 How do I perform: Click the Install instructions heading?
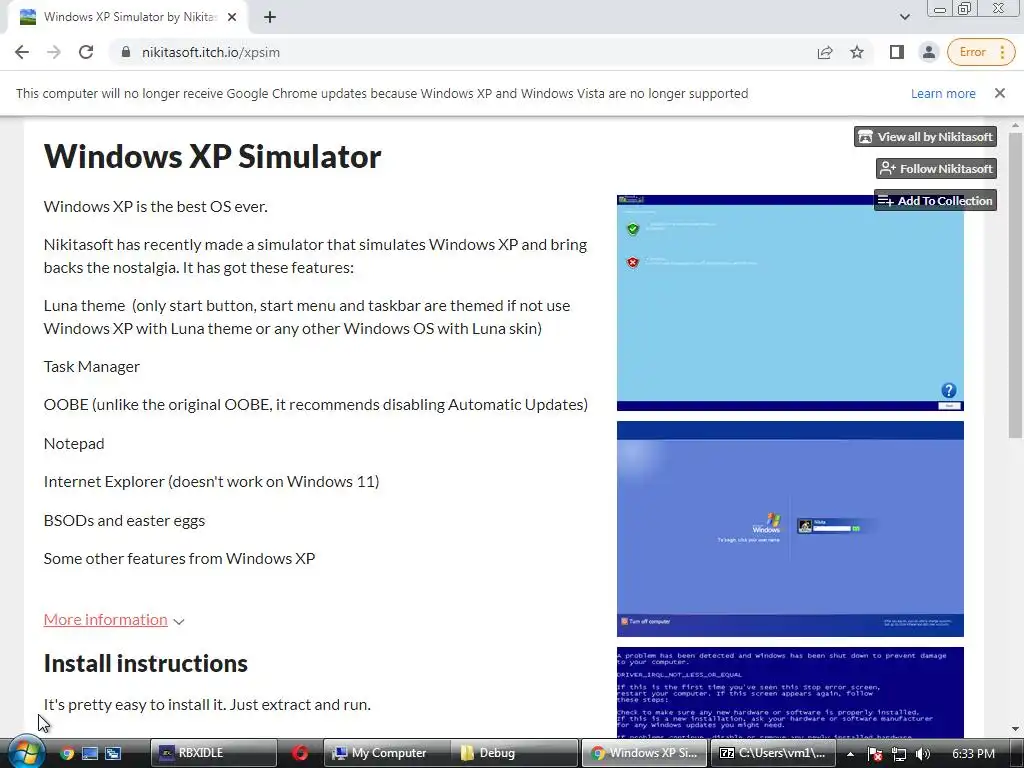pos(146,664)
